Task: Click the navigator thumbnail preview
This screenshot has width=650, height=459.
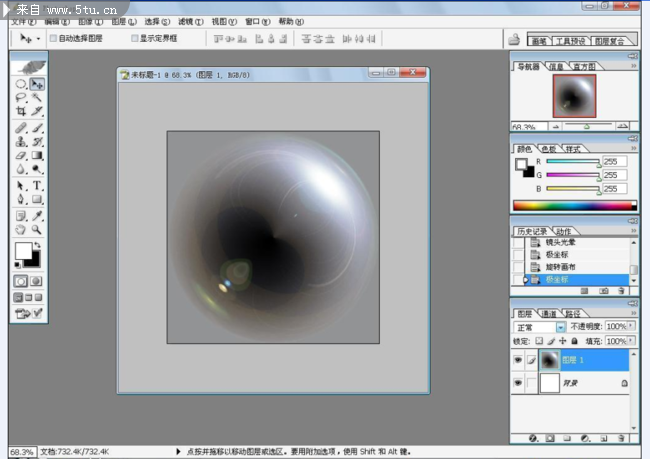Action: coord(574,96)
